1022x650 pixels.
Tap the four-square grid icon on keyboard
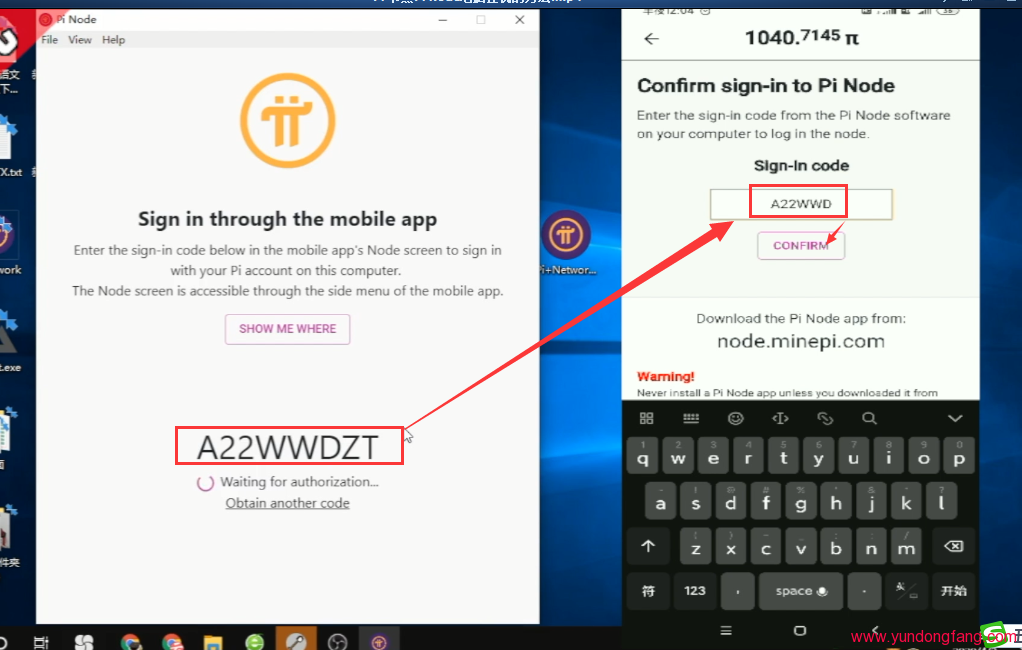646,418
